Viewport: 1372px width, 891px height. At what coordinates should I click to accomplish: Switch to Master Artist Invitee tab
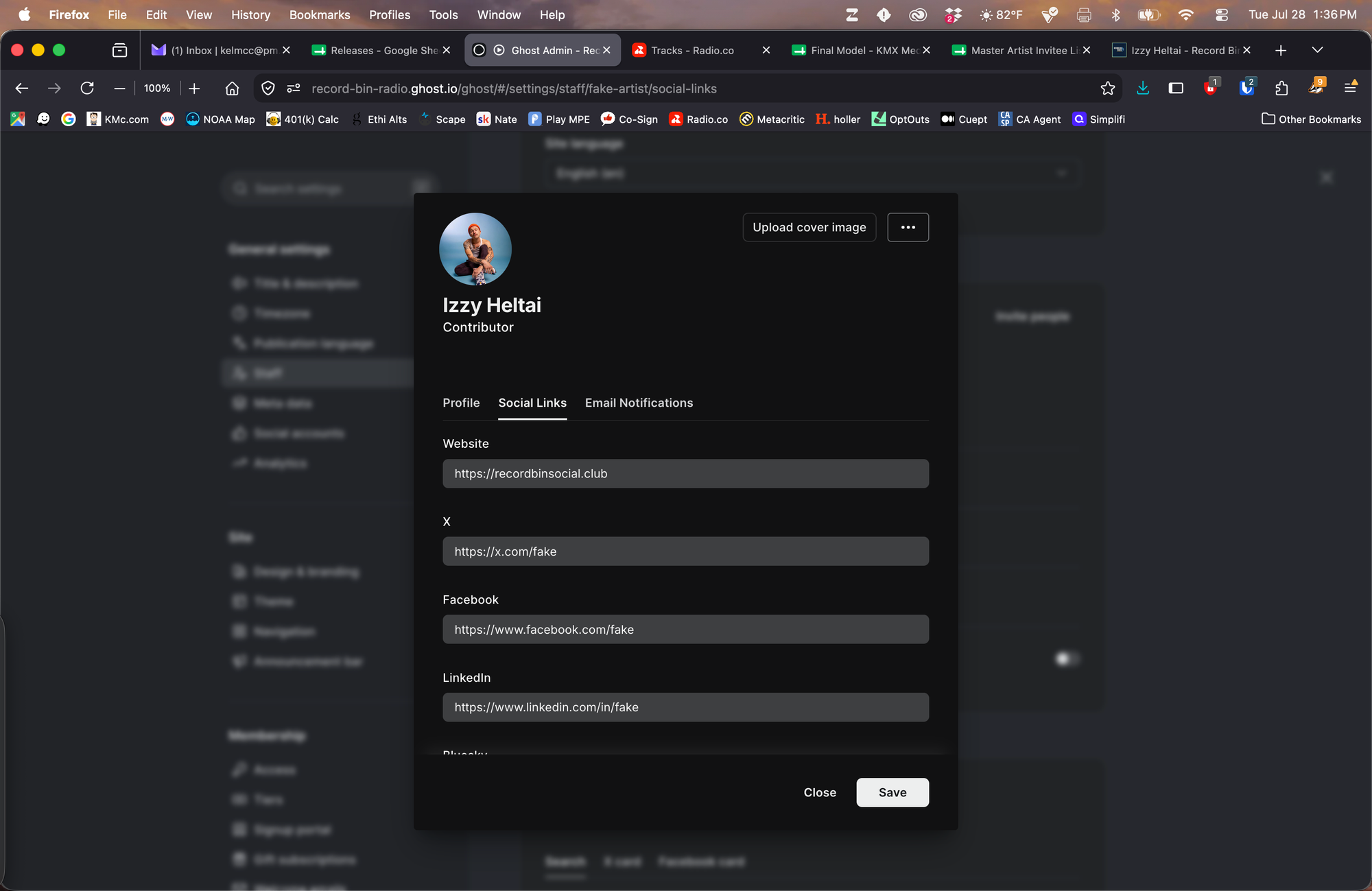(x=1021, y=50)
